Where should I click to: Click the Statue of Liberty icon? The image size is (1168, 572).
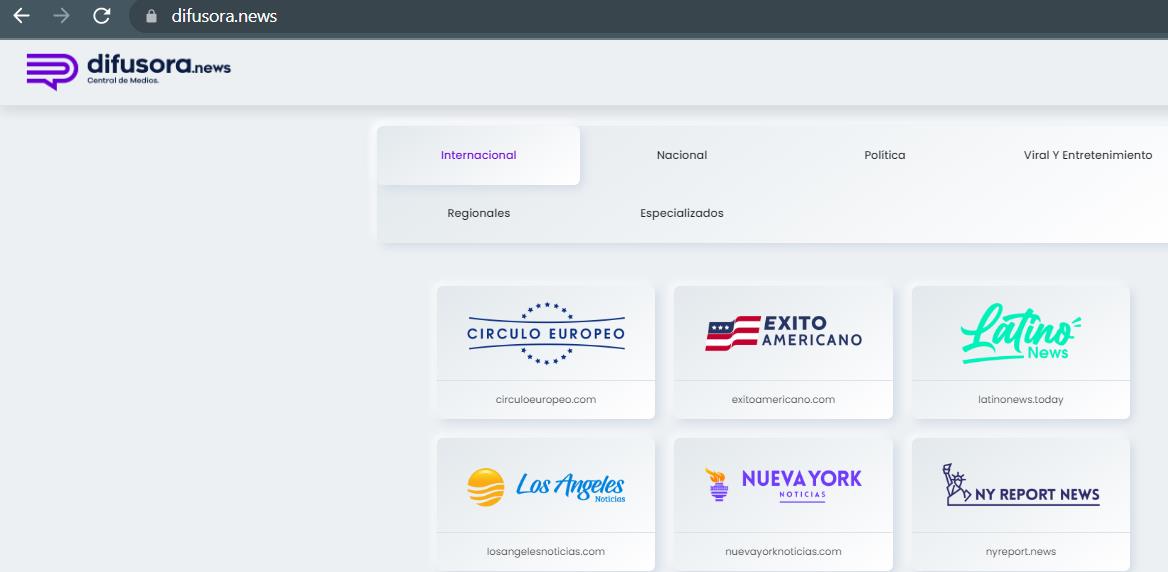coord(956,484)
